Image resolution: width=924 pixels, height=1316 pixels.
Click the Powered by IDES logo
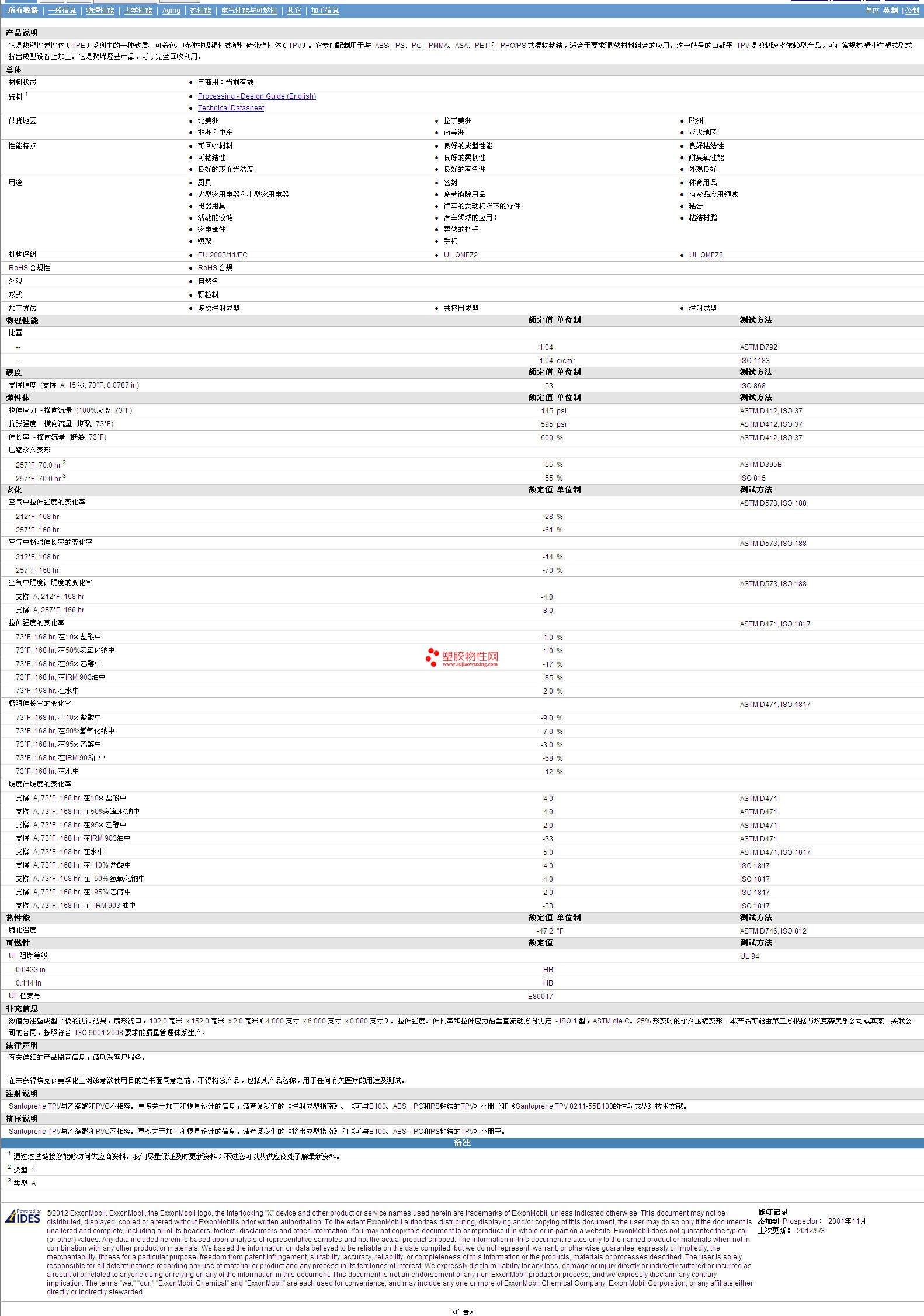(23, 1216)
